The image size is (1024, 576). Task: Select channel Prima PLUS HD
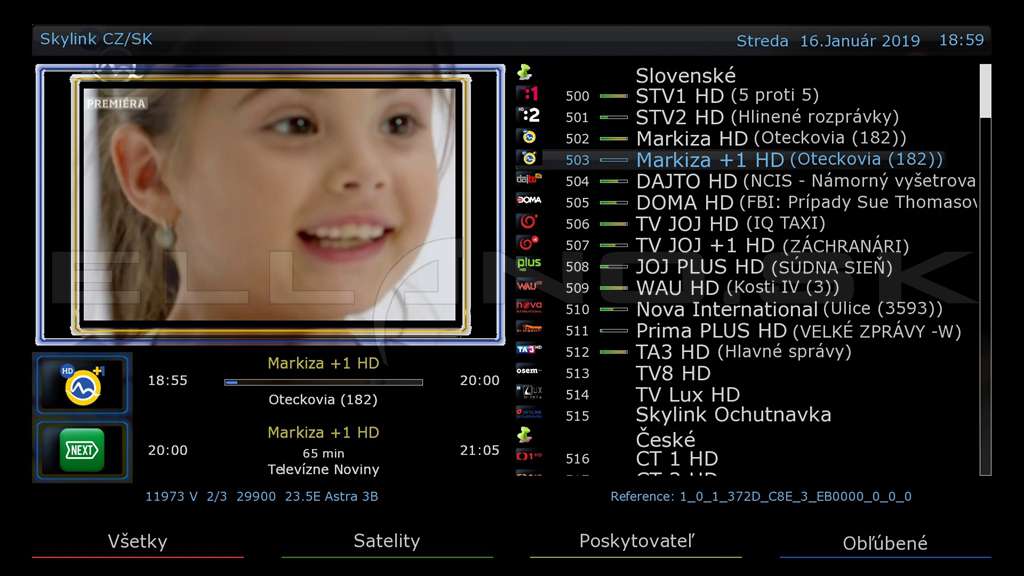coord(746,330)
